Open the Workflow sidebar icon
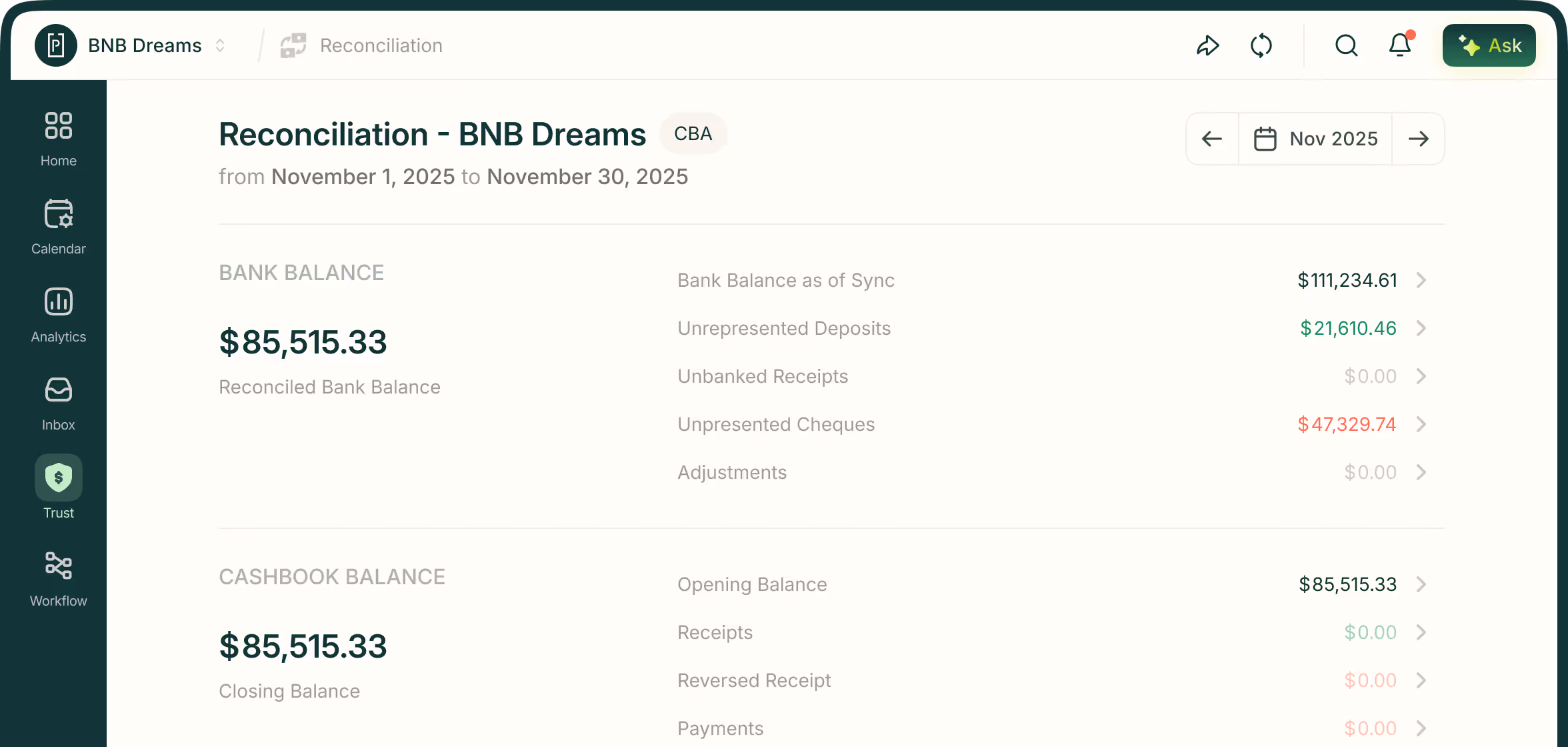This screenshot has width=1568, height=747. coord(59,566)
